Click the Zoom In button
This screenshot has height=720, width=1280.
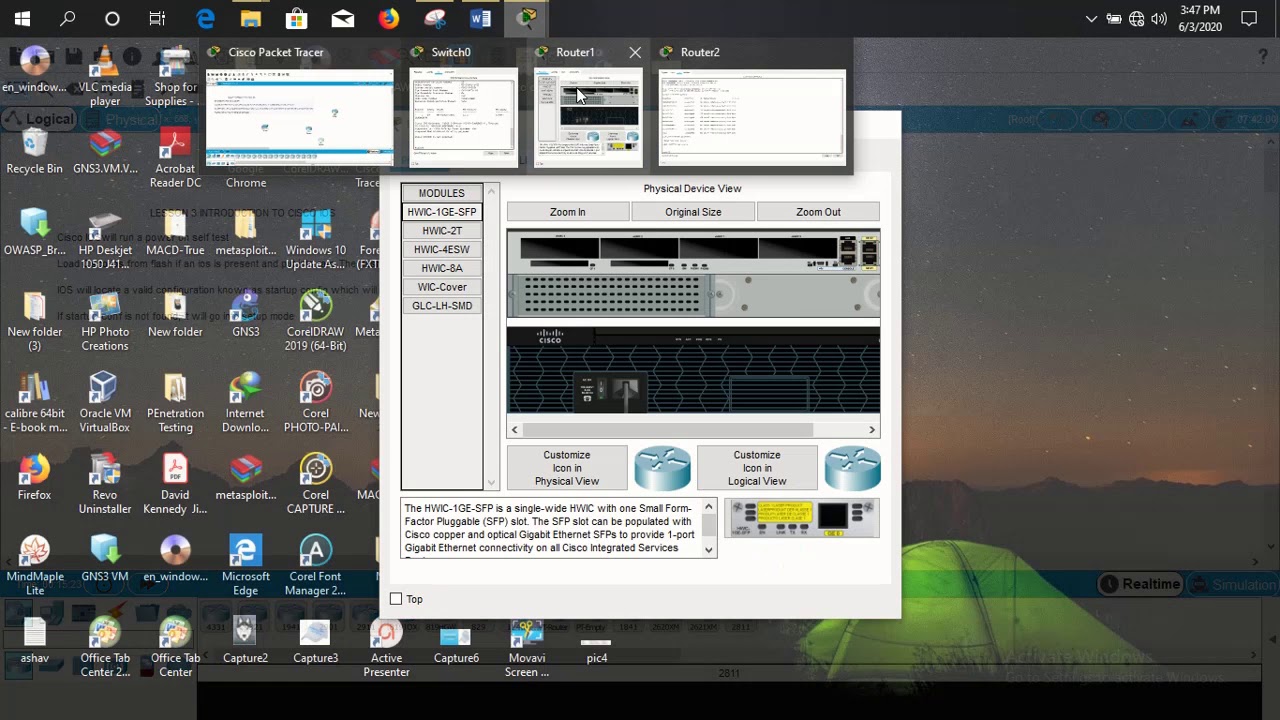[x=568, y=212]
